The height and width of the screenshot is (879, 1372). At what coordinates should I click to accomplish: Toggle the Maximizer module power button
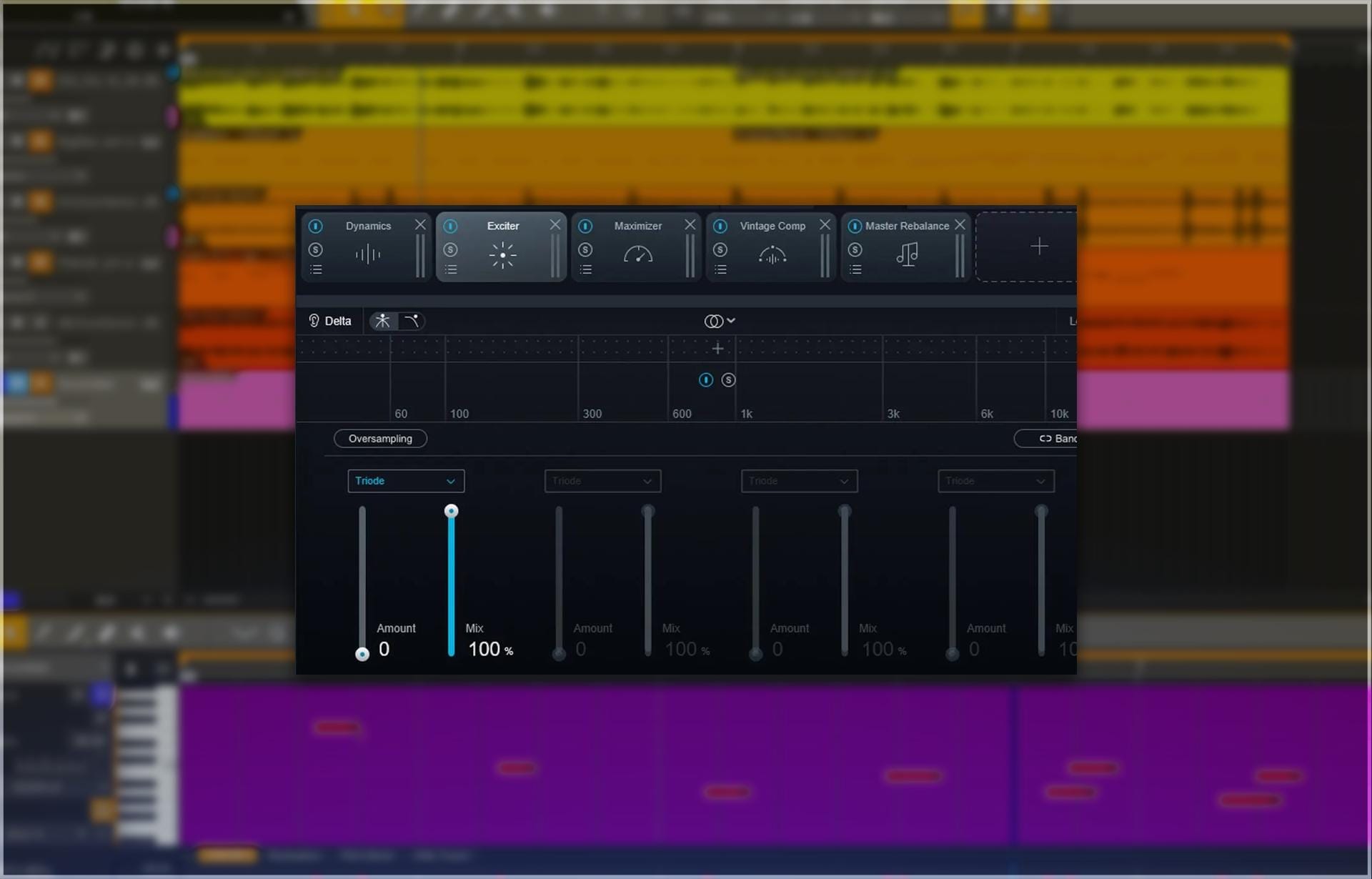pyautogui.click(x=585, y=227)
